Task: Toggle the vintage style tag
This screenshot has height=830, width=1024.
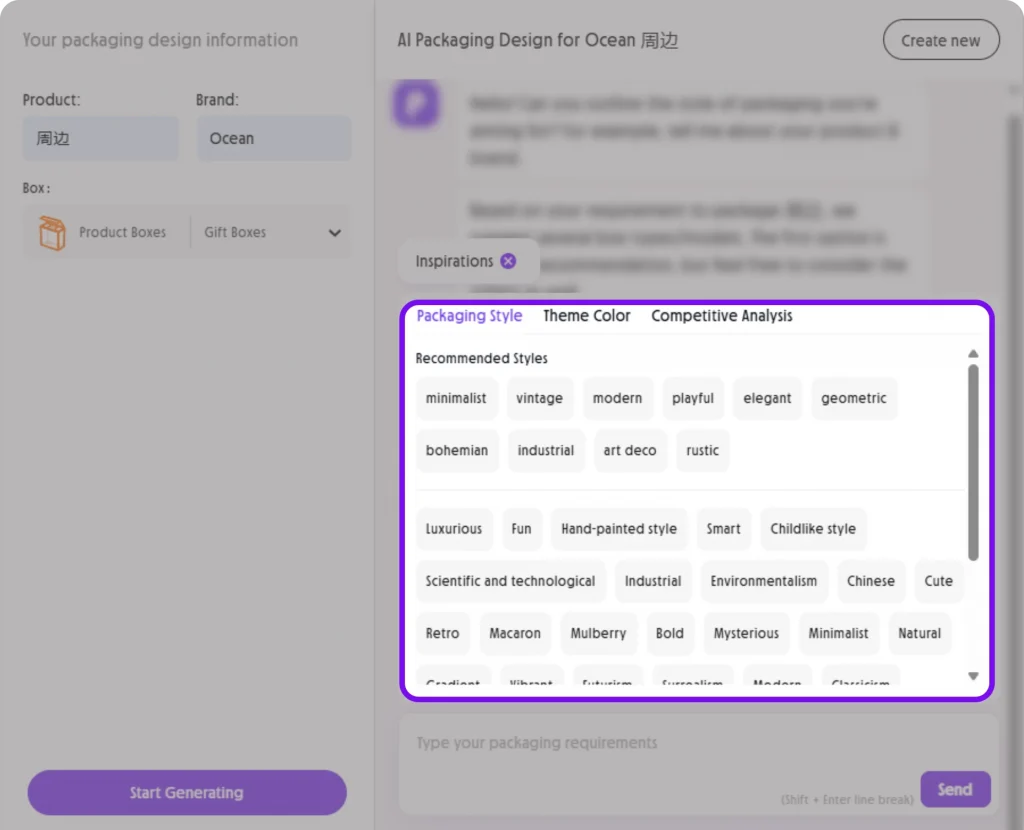Action: click(540, 398)
